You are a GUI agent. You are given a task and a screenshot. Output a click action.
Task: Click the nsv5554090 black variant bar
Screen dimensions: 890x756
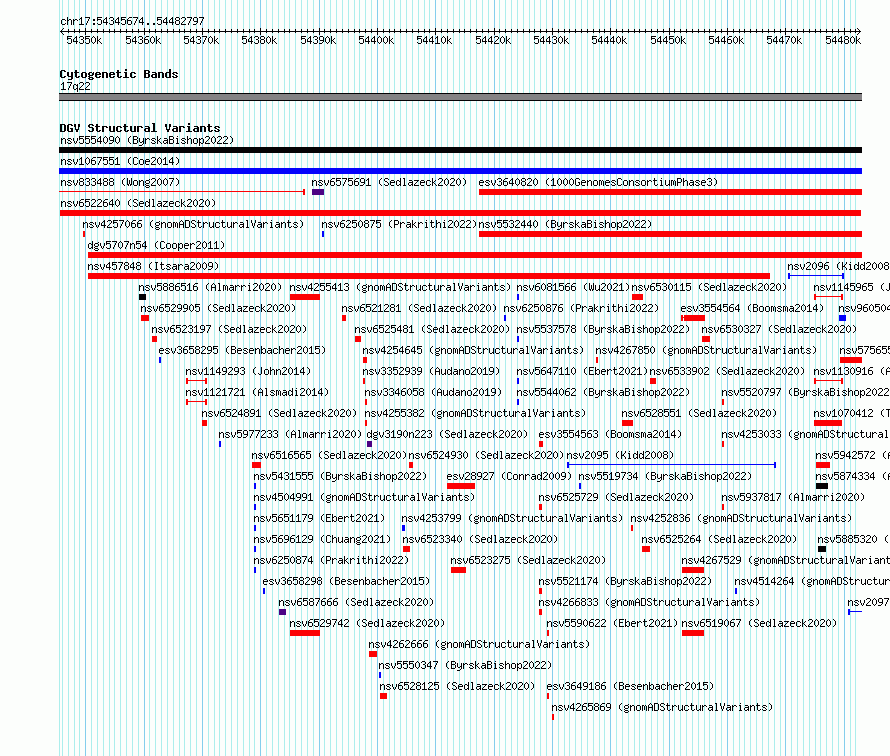coord(460,150)
